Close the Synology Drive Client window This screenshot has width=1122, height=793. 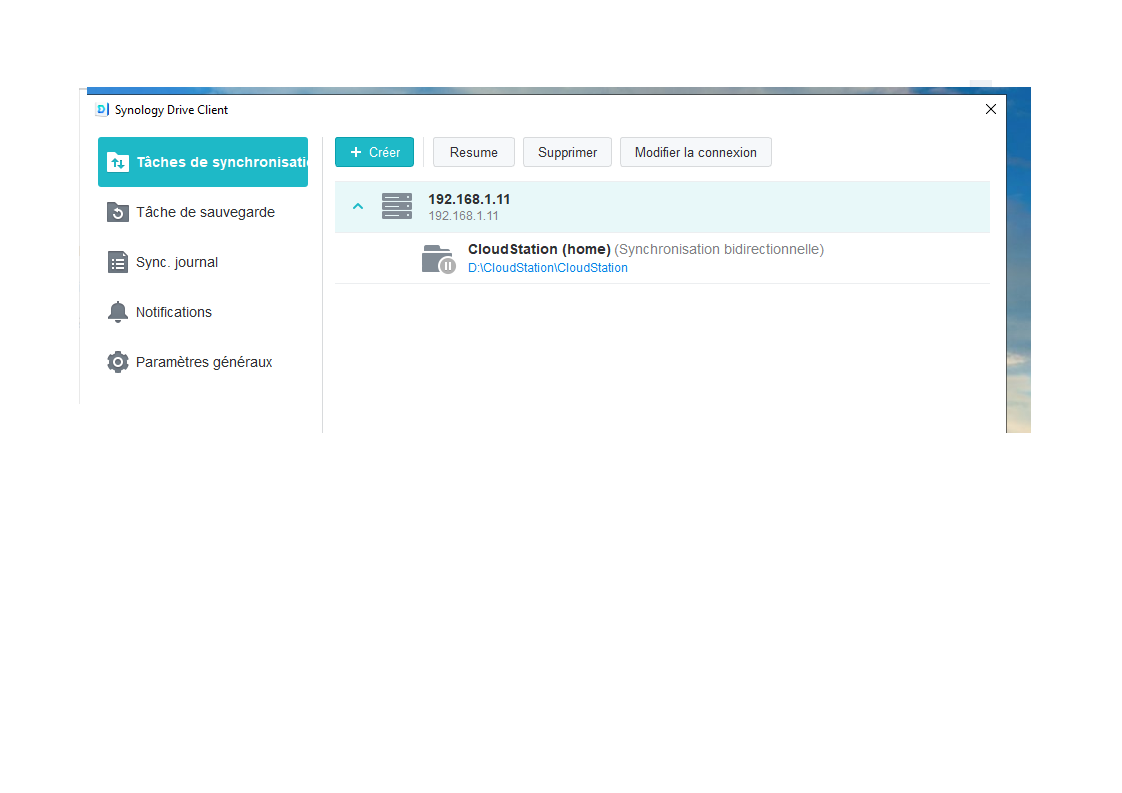(990, 109)
